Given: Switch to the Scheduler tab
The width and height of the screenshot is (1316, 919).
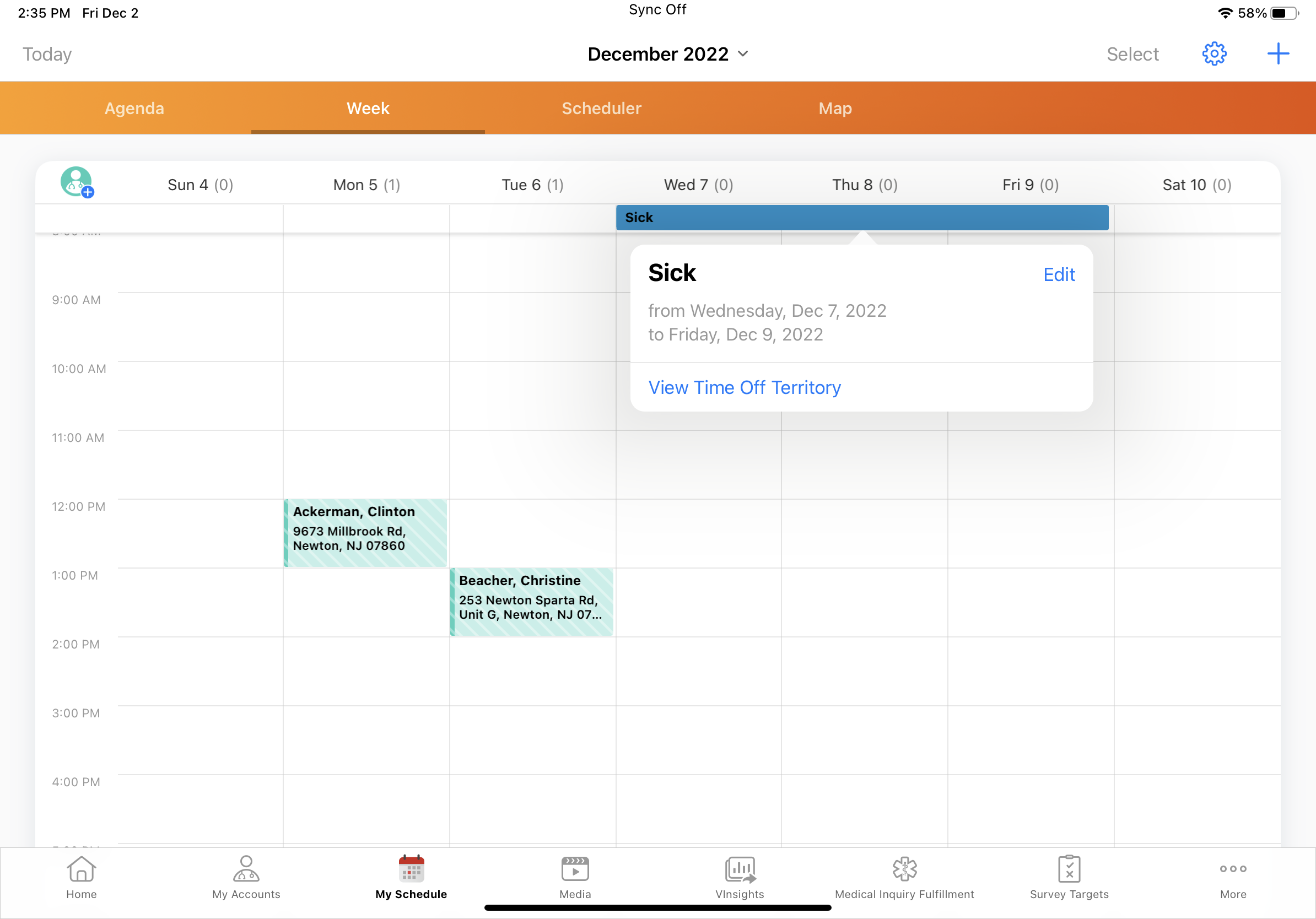Looking at the screenshot, I should coord(601,109).
